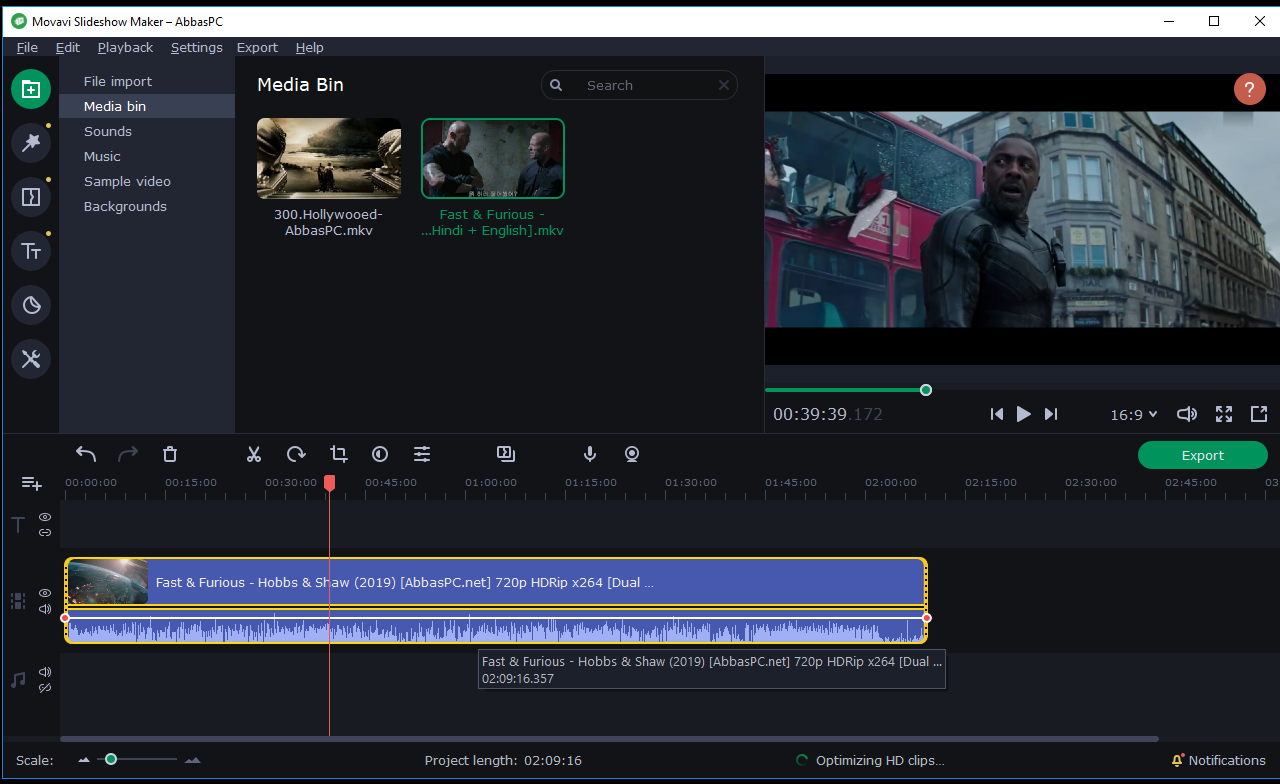1280x784 pixels.
Task: Open the 16:9 aspect ratio dropdown
Action: pos(1134,414)
